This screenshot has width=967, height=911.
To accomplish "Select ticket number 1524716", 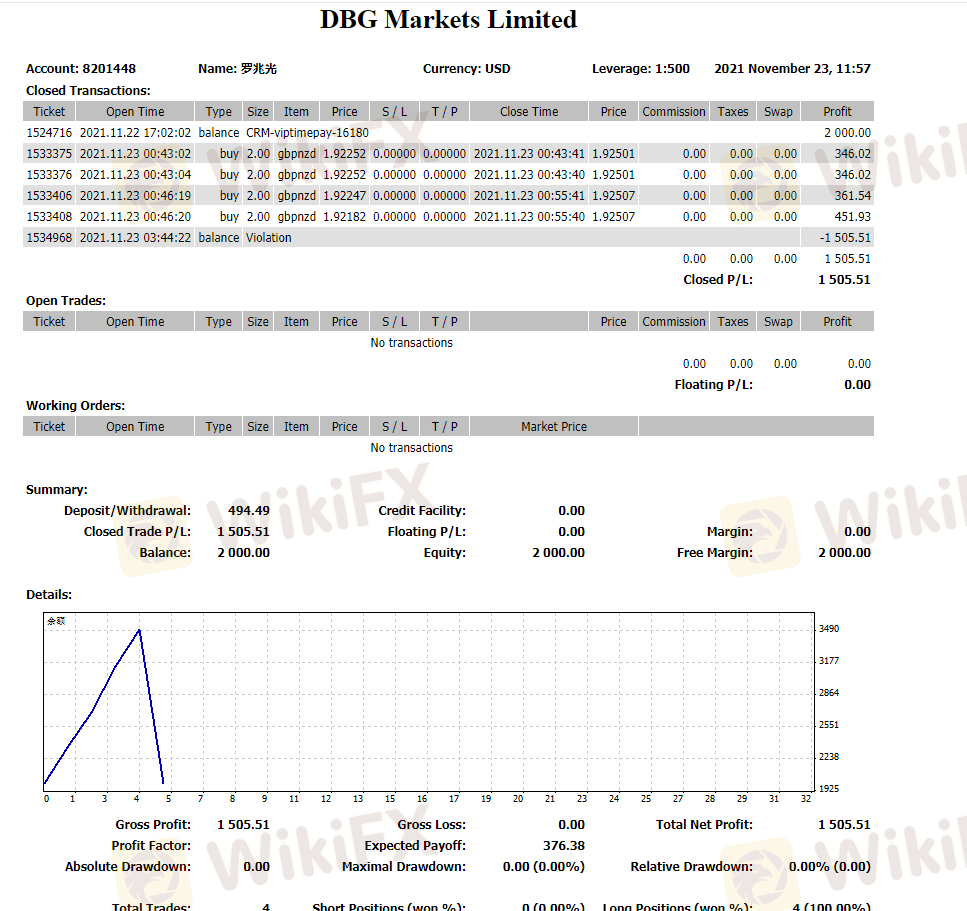I will [49, 133].
